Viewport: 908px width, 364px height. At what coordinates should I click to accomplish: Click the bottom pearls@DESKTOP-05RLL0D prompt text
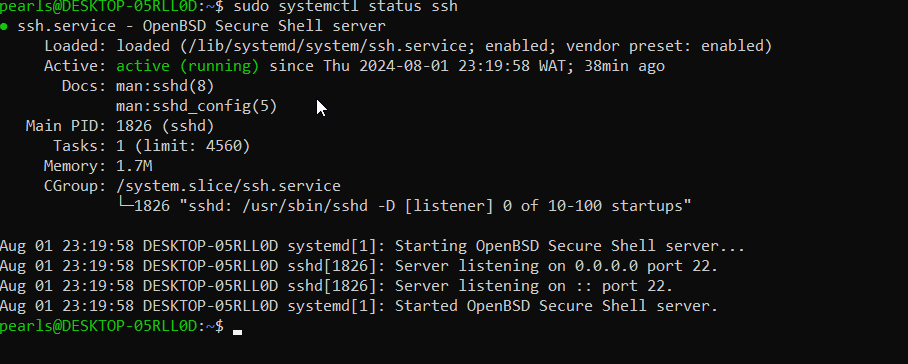pyautogui.click(x=99, y=326)
